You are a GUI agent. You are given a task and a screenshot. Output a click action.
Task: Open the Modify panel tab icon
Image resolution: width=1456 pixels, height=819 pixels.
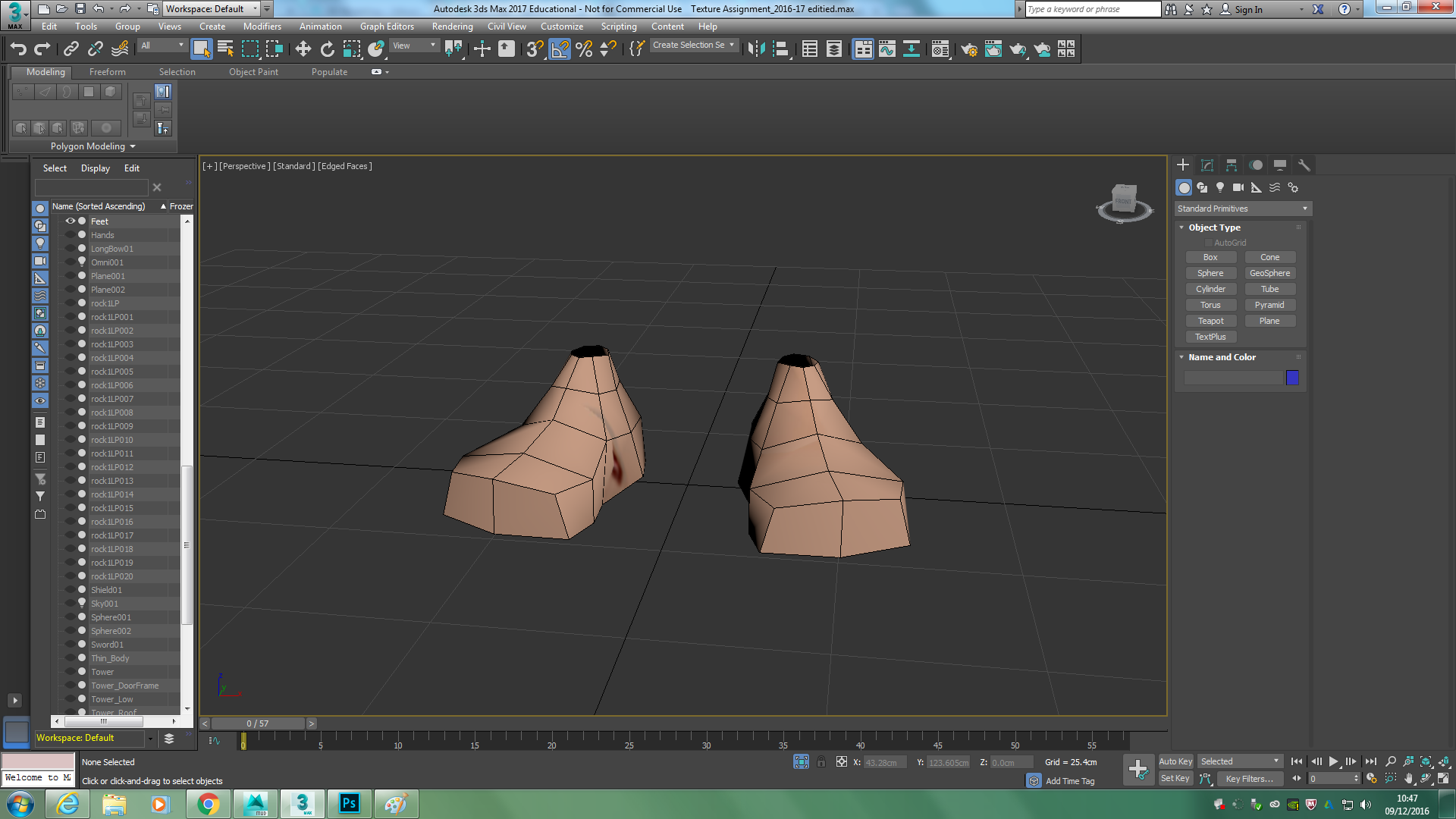[1207, 165]
